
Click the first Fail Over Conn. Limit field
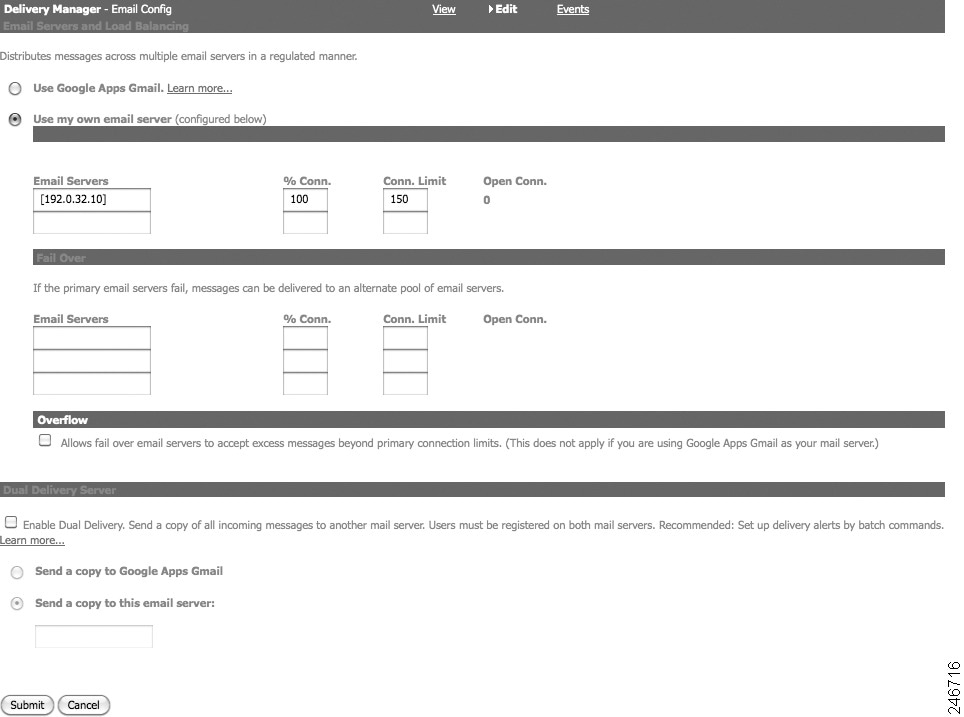click(x=405, y=338)
